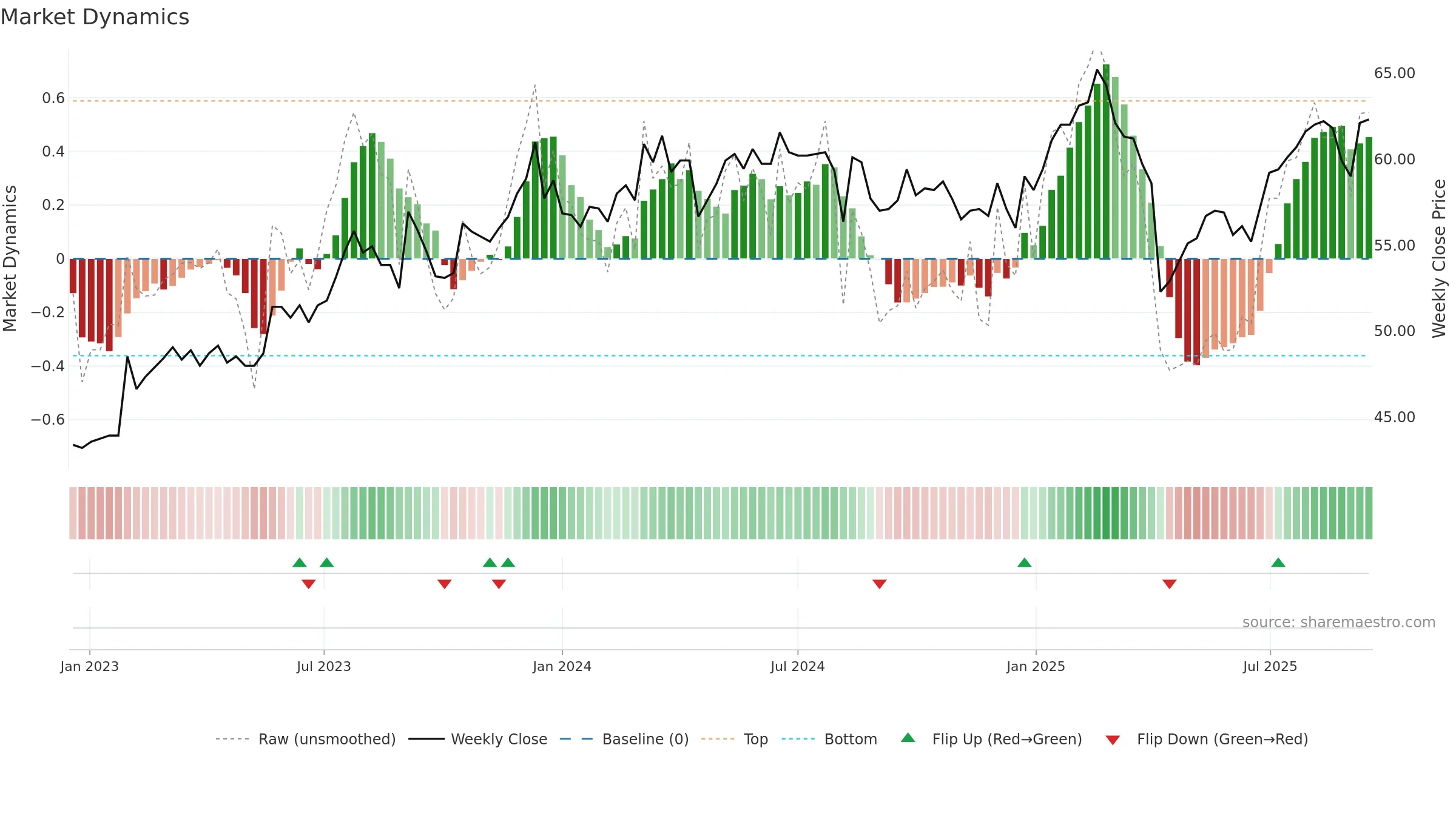Toggle the Weekly Close legend entry
This screenshot has height=819, width=1456.
pyautogui.click(x=478, y=739)
